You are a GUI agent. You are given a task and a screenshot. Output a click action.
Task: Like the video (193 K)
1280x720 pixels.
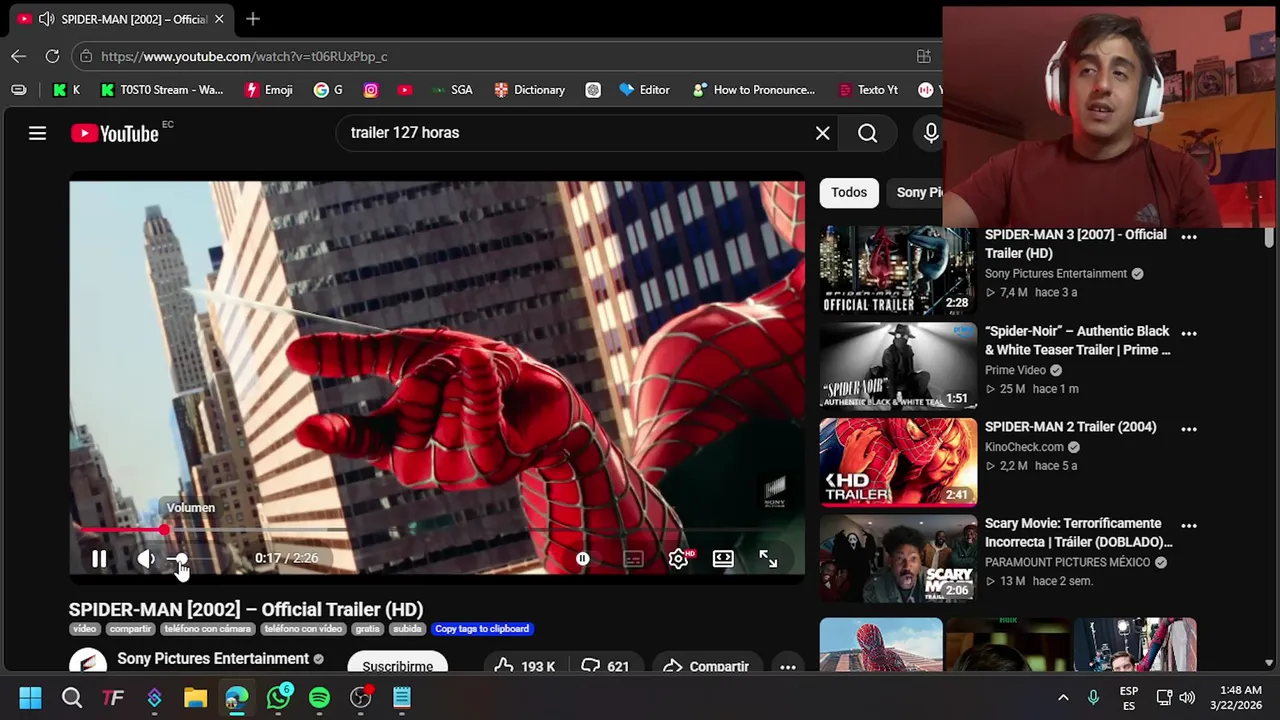tap(524, 663)
